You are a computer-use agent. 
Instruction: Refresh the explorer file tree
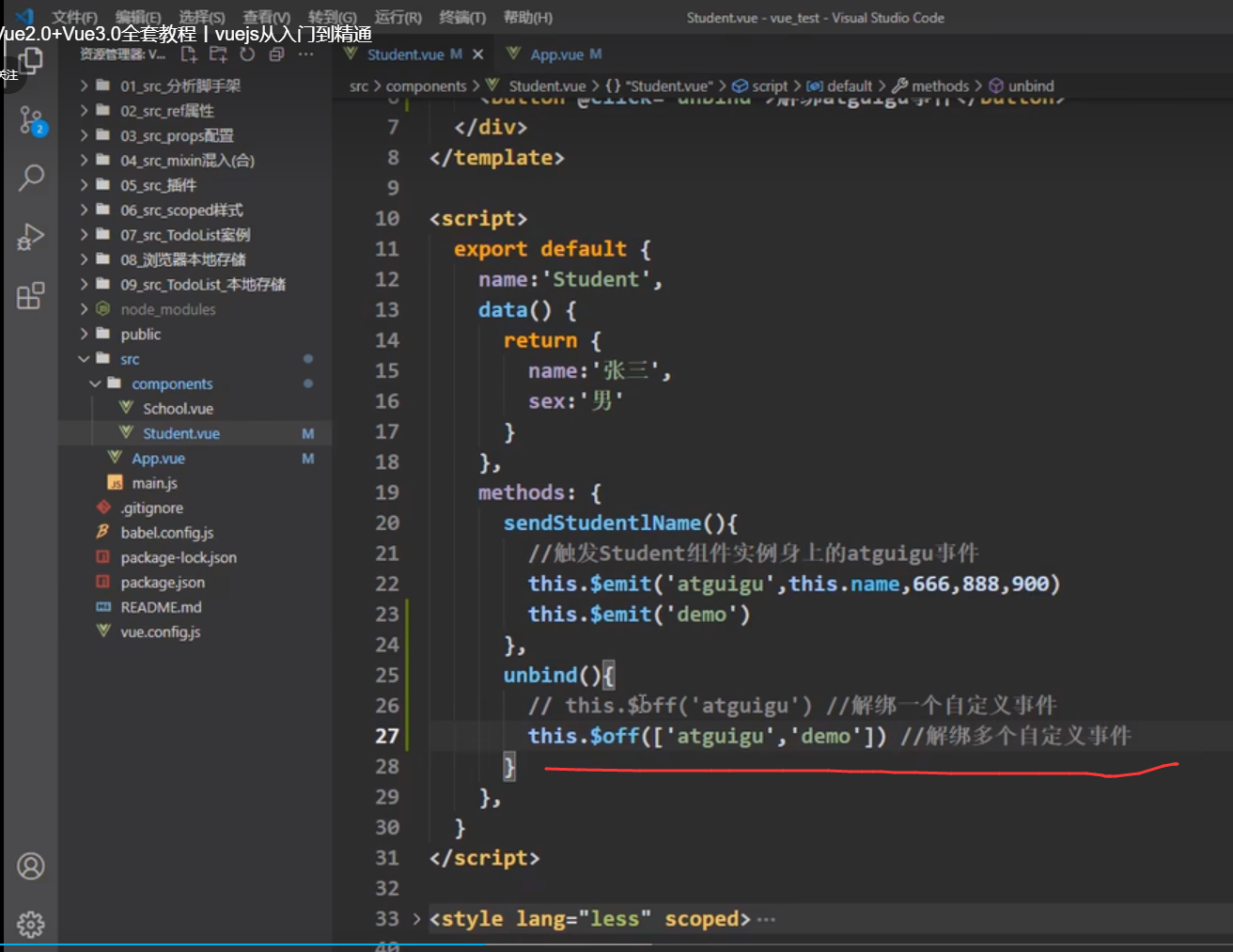pyautogui.click(x=247, y=55)
